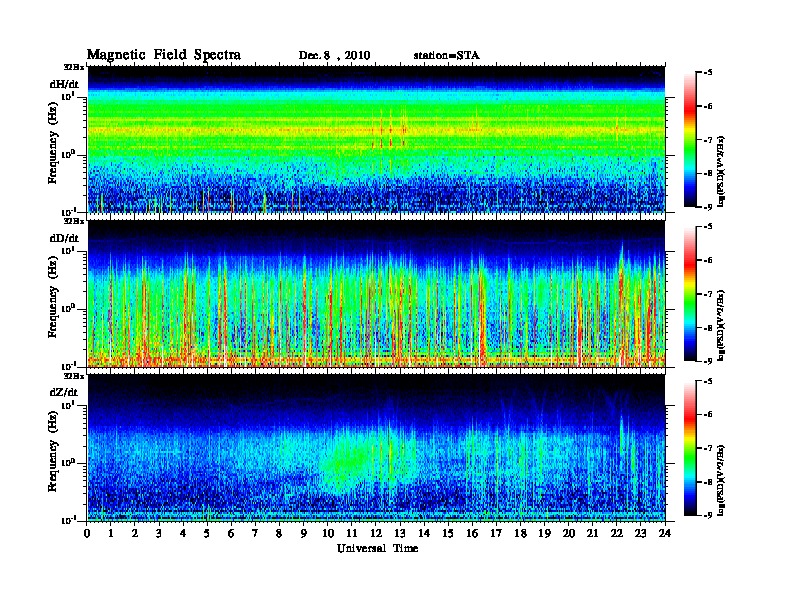Screen dimensions: 792x612
Task: Click the "-6" tick on the dZ/dt color bar
Action: pyautogui.click(x=708, y=414)
